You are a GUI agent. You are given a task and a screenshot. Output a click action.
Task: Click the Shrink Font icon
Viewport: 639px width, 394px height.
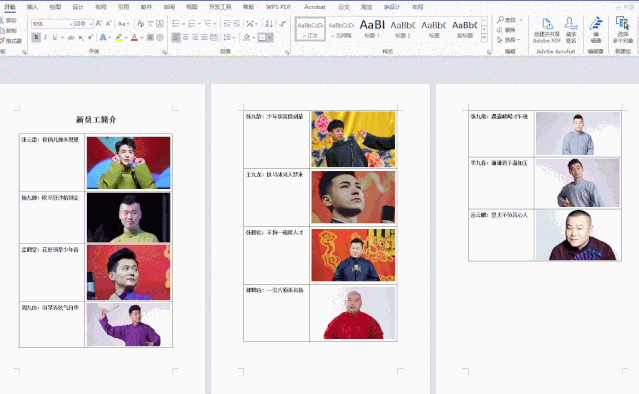108,24
